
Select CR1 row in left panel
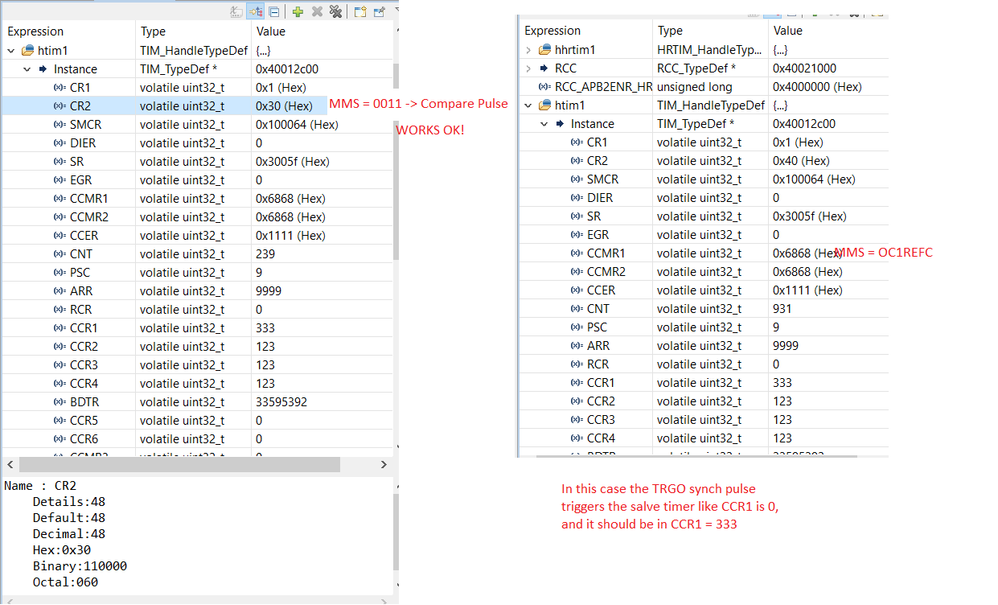pyautogui.click(x=197, y=87)
